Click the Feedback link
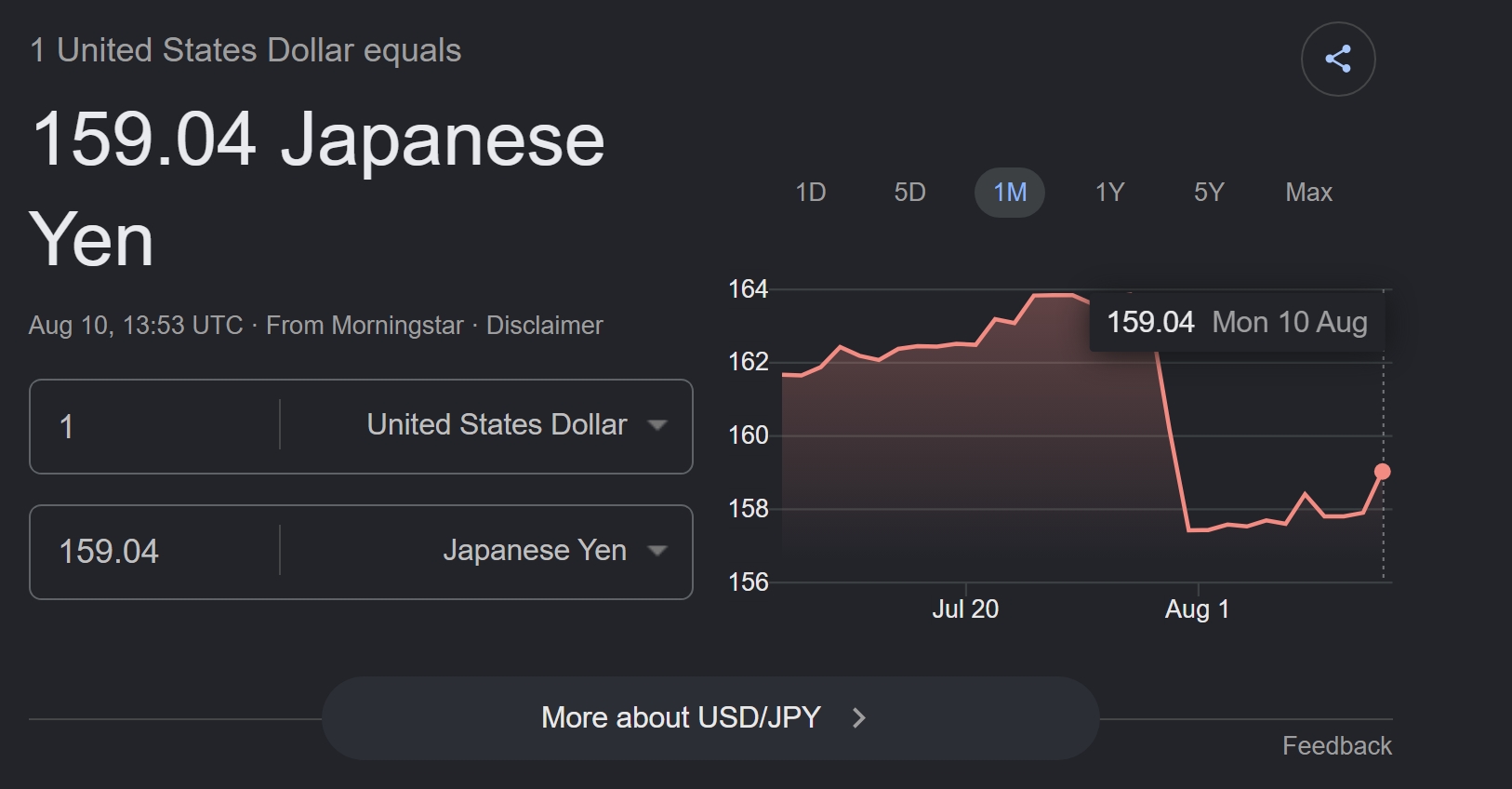Screen dimensions: 1512x789 pos(1336,746)
